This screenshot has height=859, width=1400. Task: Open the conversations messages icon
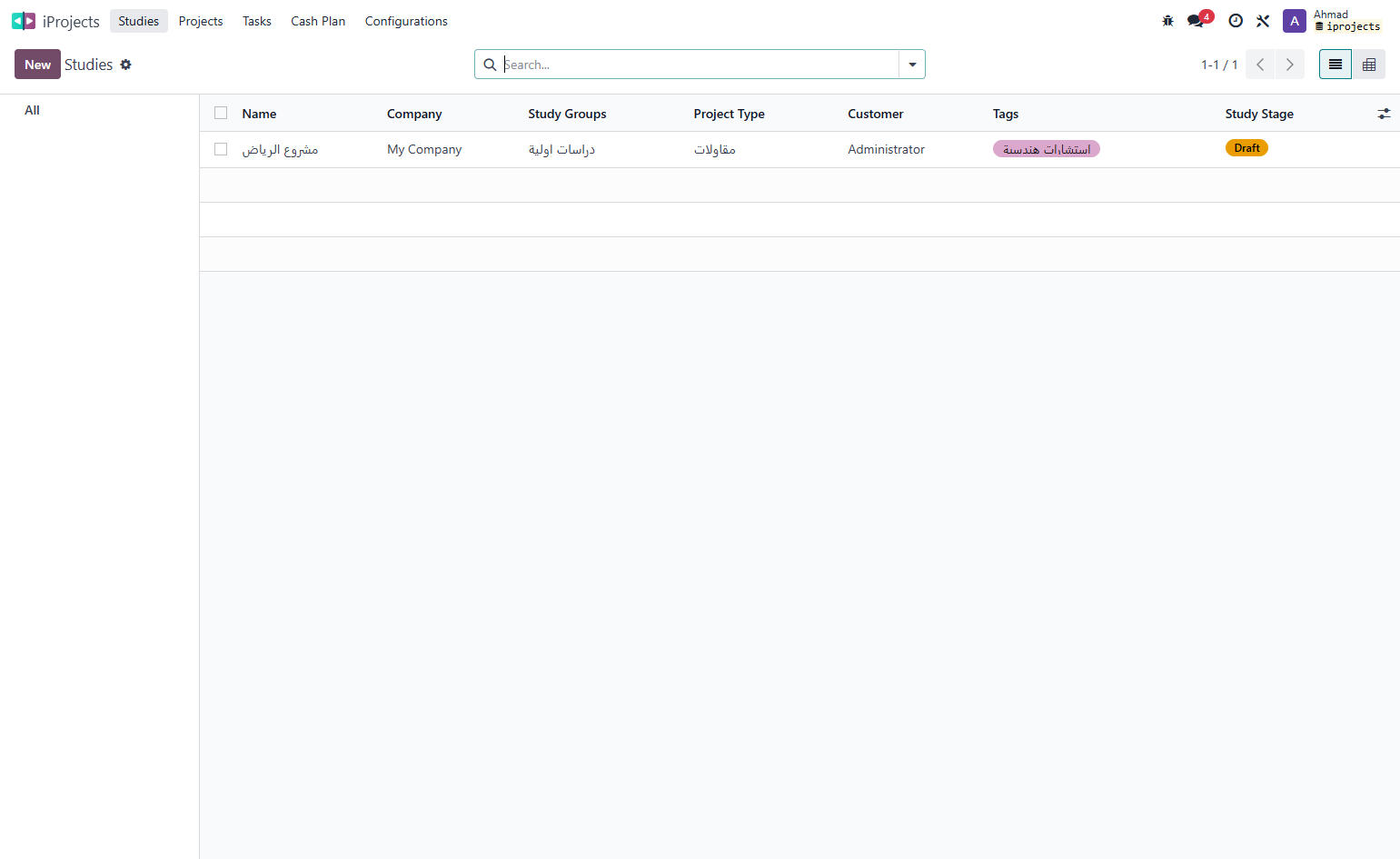[x=1196, y=21]
